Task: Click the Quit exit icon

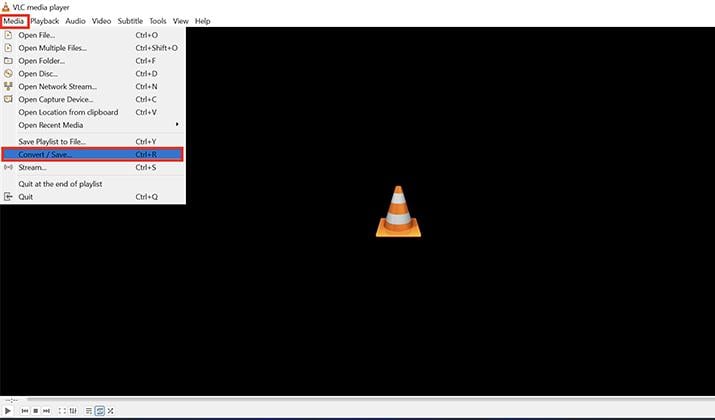Action: click(8, 197)
